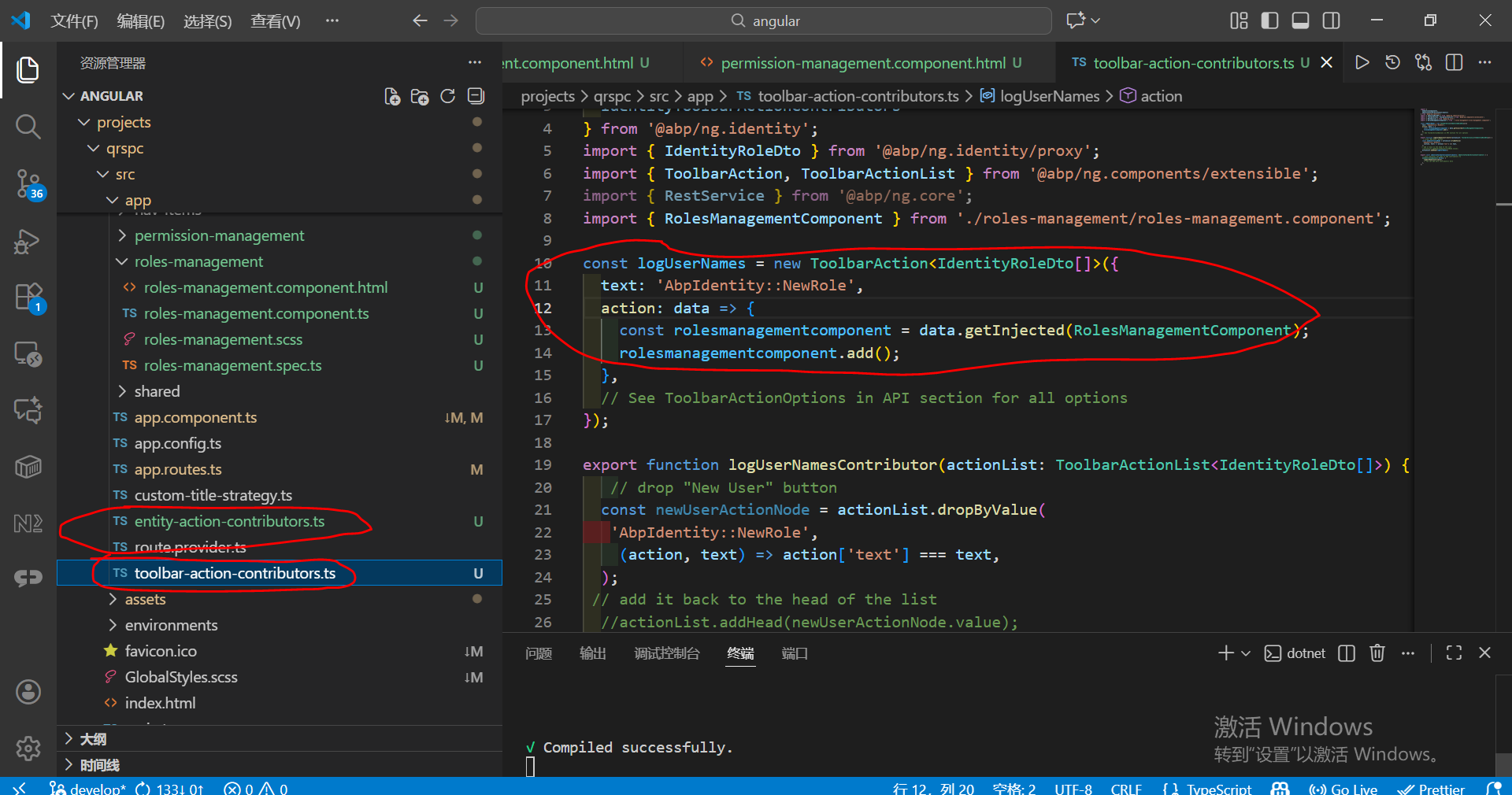This screenshot has width=1512, height=795.
Task: Toggle the primary side bar layout
Action: click(x=1269, y=20)
